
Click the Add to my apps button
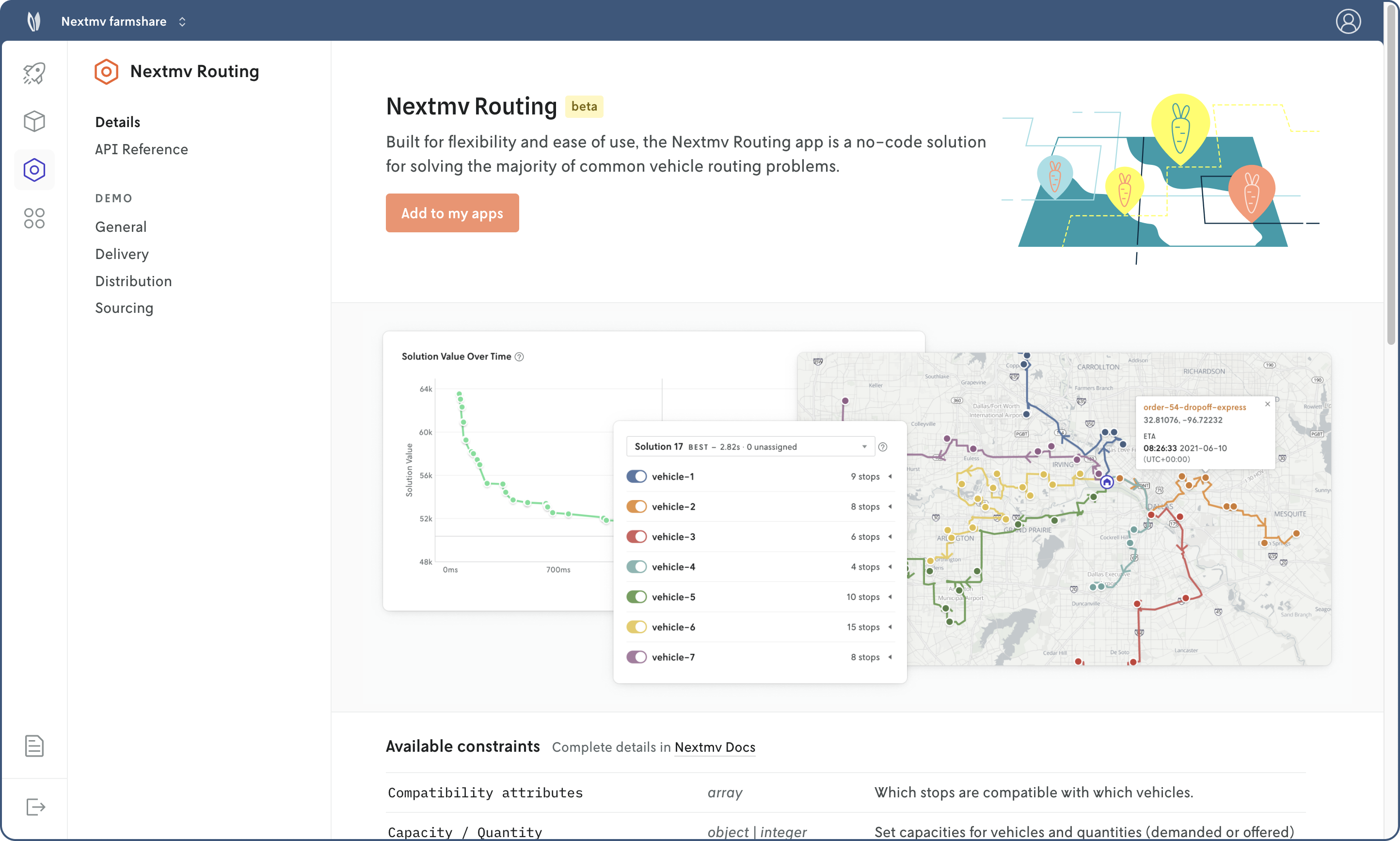452,213
